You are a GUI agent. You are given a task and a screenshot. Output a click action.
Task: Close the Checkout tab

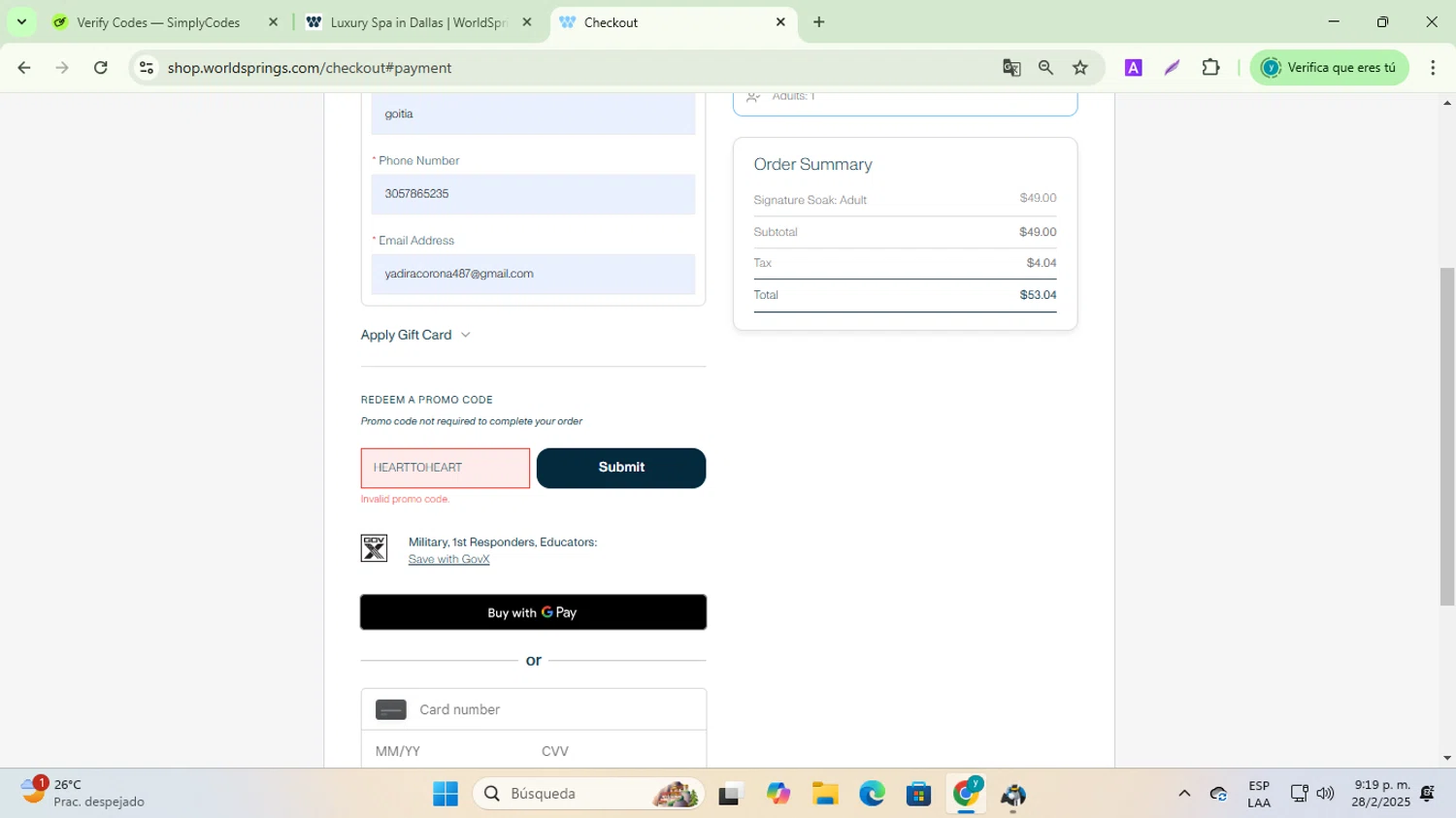point(780,22)
